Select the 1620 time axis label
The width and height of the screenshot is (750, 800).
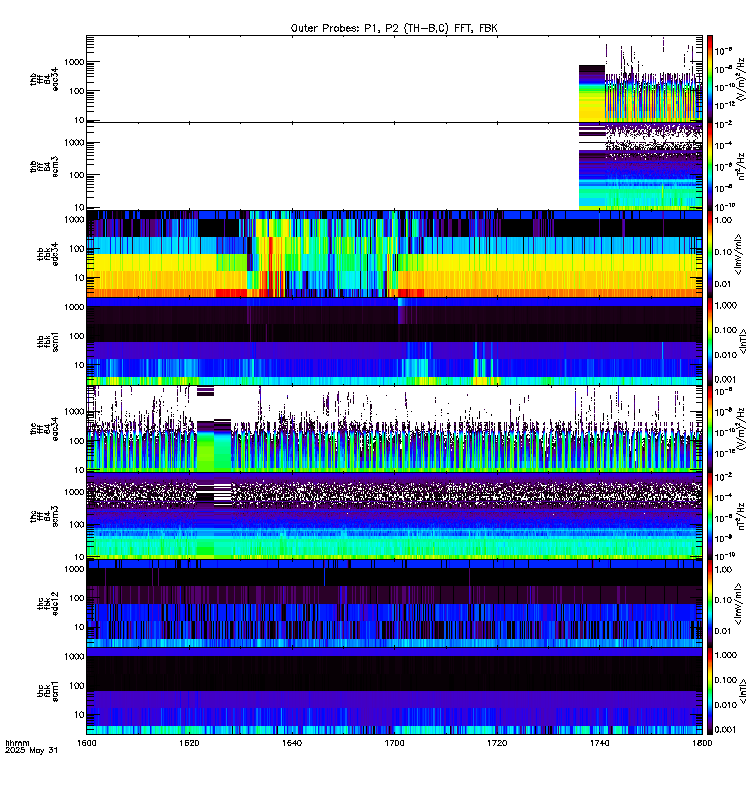tap(189, 743)
